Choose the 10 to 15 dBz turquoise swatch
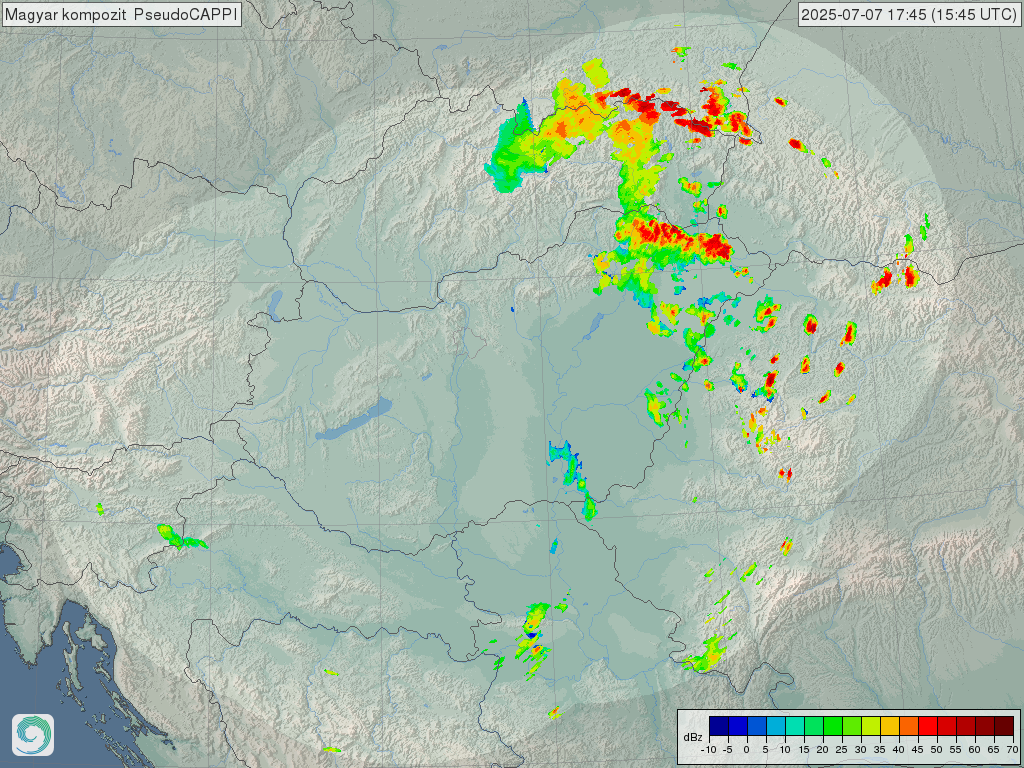Viewport: 1024px width, 768px height. coord(795,726)
